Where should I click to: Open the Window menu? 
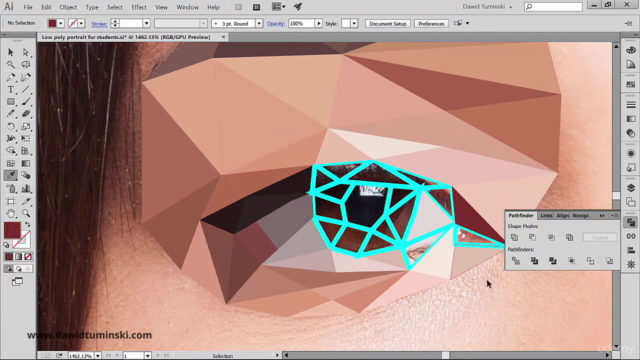[x=187, y=7]
